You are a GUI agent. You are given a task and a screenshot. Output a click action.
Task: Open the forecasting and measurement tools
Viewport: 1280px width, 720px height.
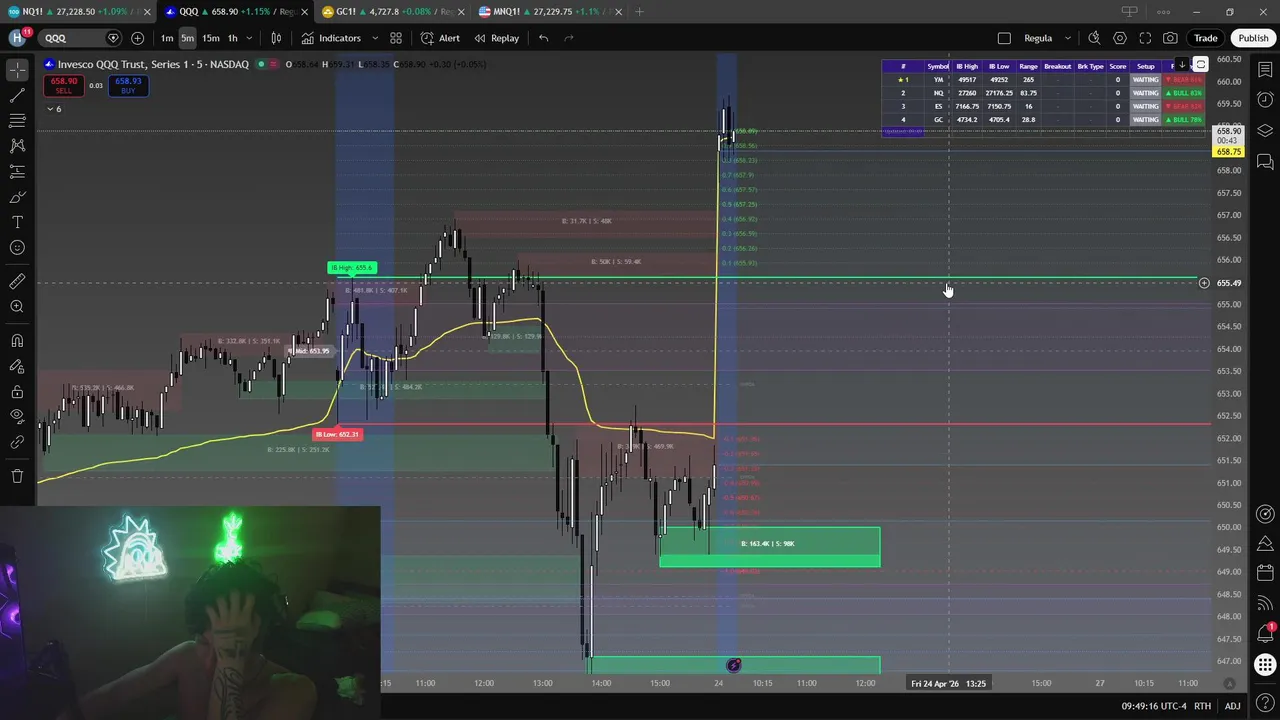pyautogui.click(x=17, y=172)
